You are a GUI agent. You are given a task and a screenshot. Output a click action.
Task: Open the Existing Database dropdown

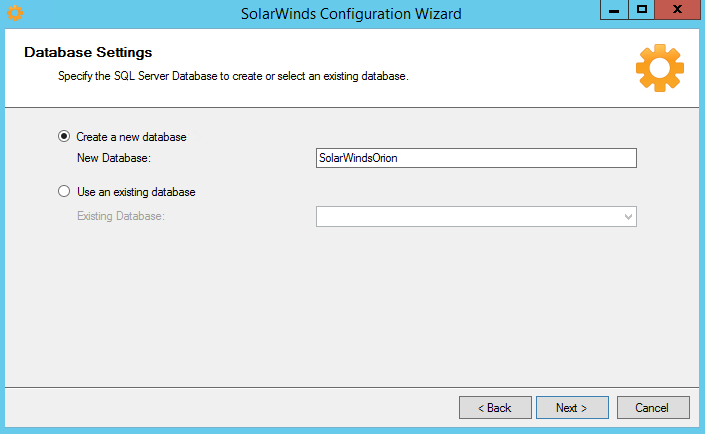click(x=476, y=216)
